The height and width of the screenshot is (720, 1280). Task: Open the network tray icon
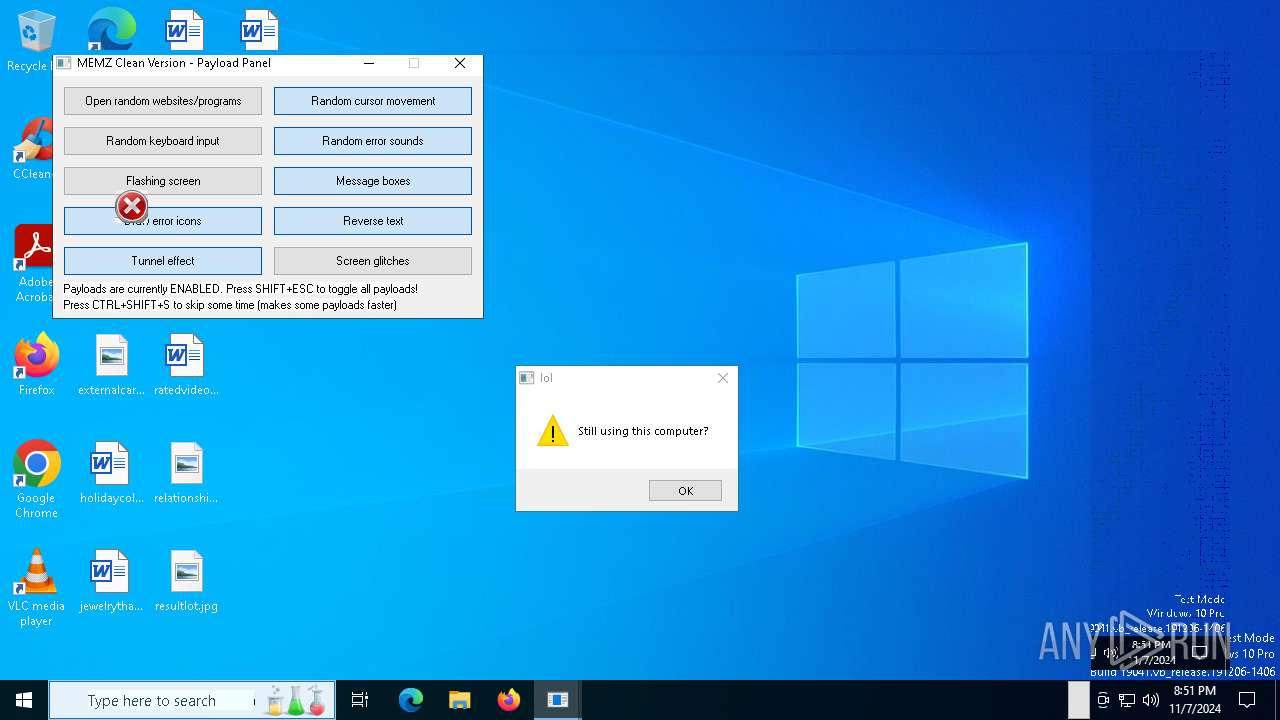click(x=1127, y=700)
